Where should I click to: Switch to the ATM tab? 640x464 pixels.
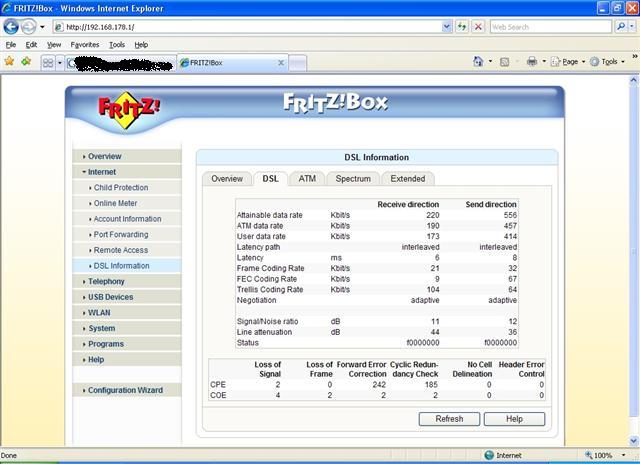click(307, 179)
